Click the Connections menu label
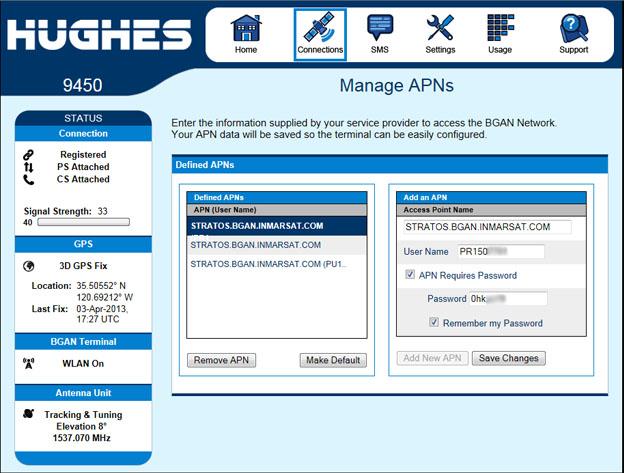Image resolution: width=624 pixels, height=473 pixels. pyautogui.click(x=320, y=50)
